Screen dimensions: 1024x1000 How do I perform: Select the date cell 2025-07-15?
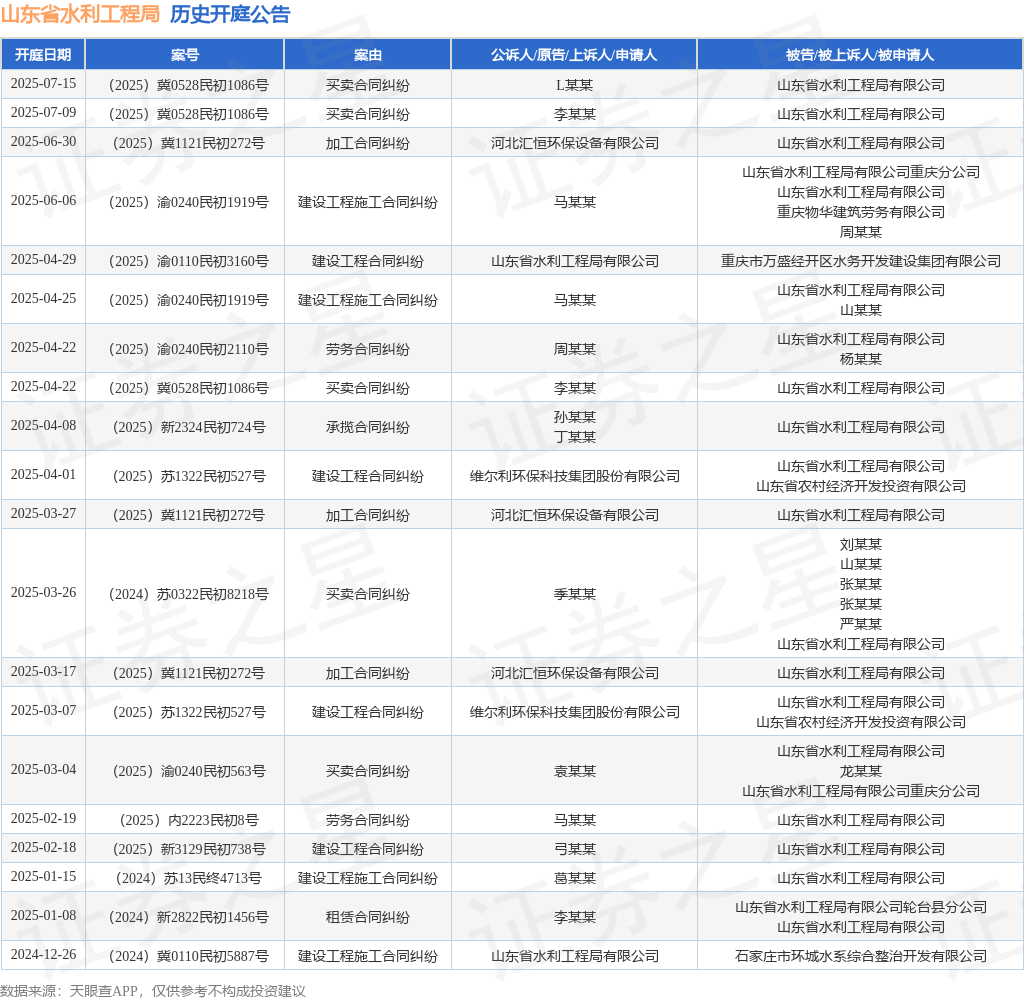43,84
